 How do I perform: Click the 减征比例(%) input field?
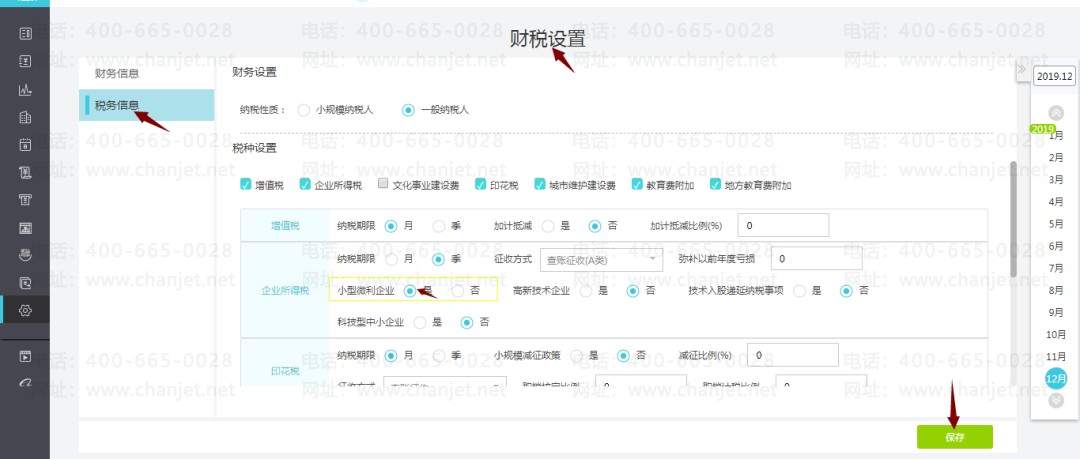pyautogui.click(x=792, y=355)
